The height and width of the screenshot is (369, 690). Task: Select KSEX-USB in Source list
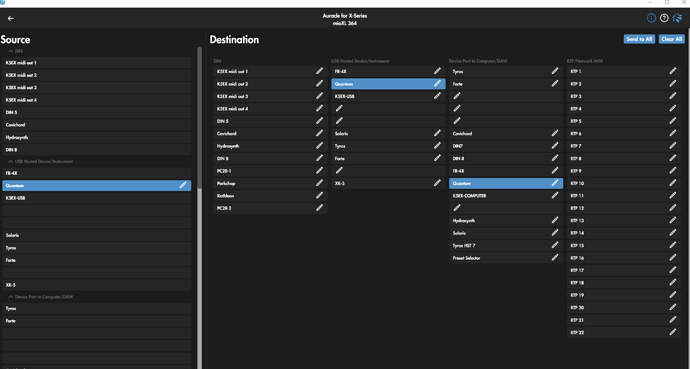[x=97, y=198]
